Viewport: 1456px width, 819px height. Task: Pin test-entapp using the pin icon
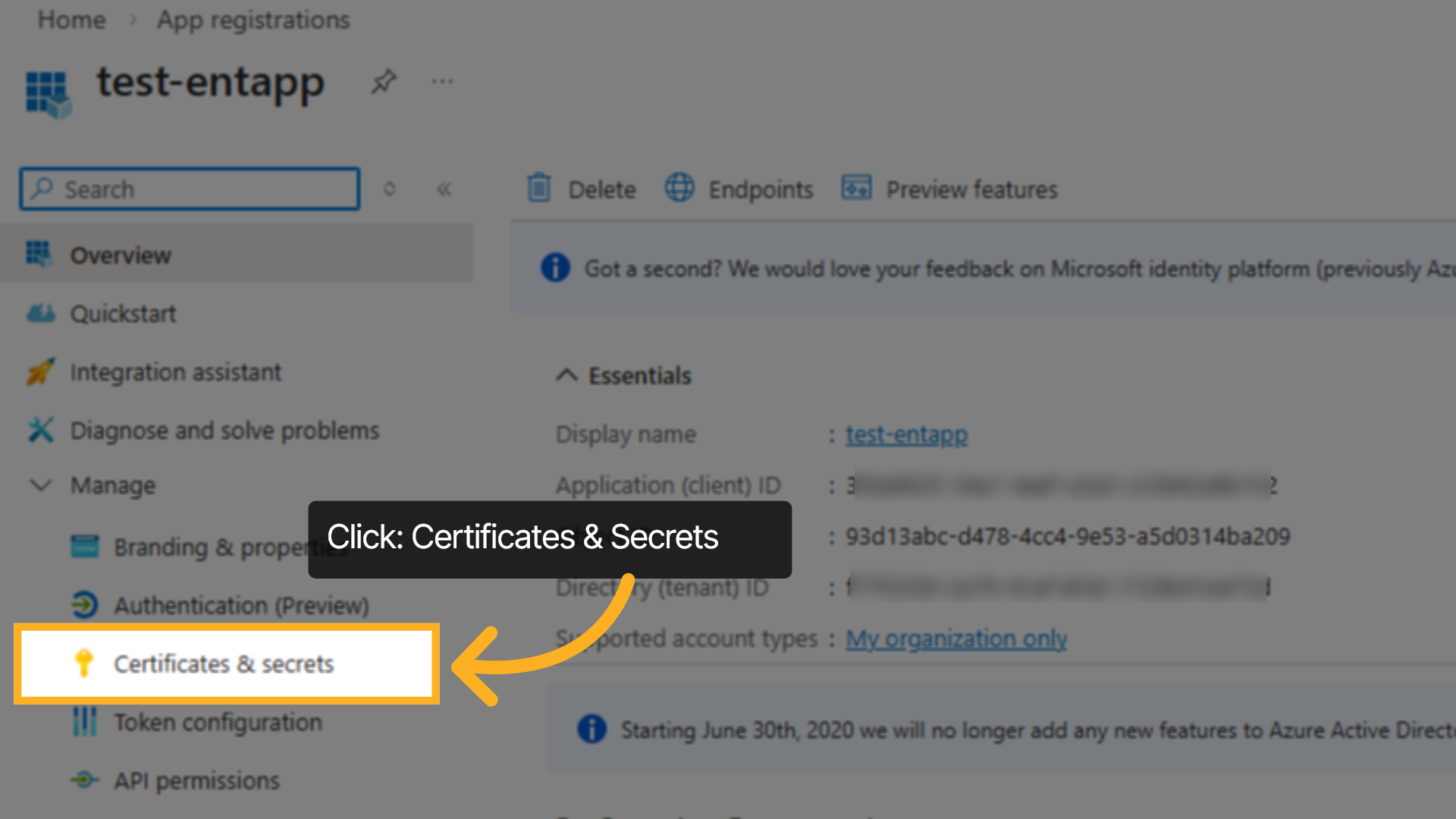[383, 81]
